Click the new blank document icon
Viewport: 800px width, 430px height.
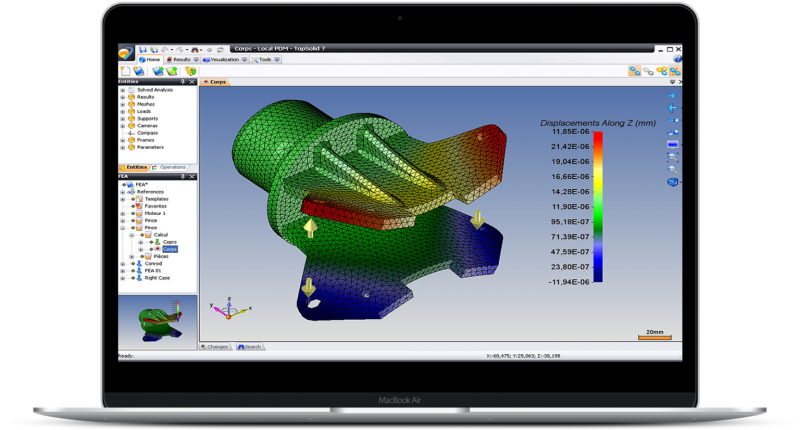click(x=126, y=70)
